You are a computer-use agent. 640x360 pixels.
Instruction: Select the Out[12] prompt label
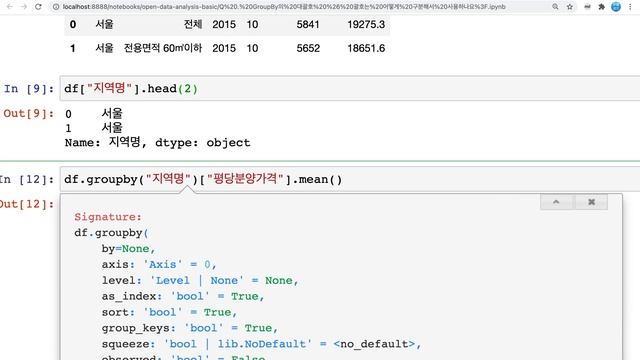pyautogui.click(x=27, y=204)
